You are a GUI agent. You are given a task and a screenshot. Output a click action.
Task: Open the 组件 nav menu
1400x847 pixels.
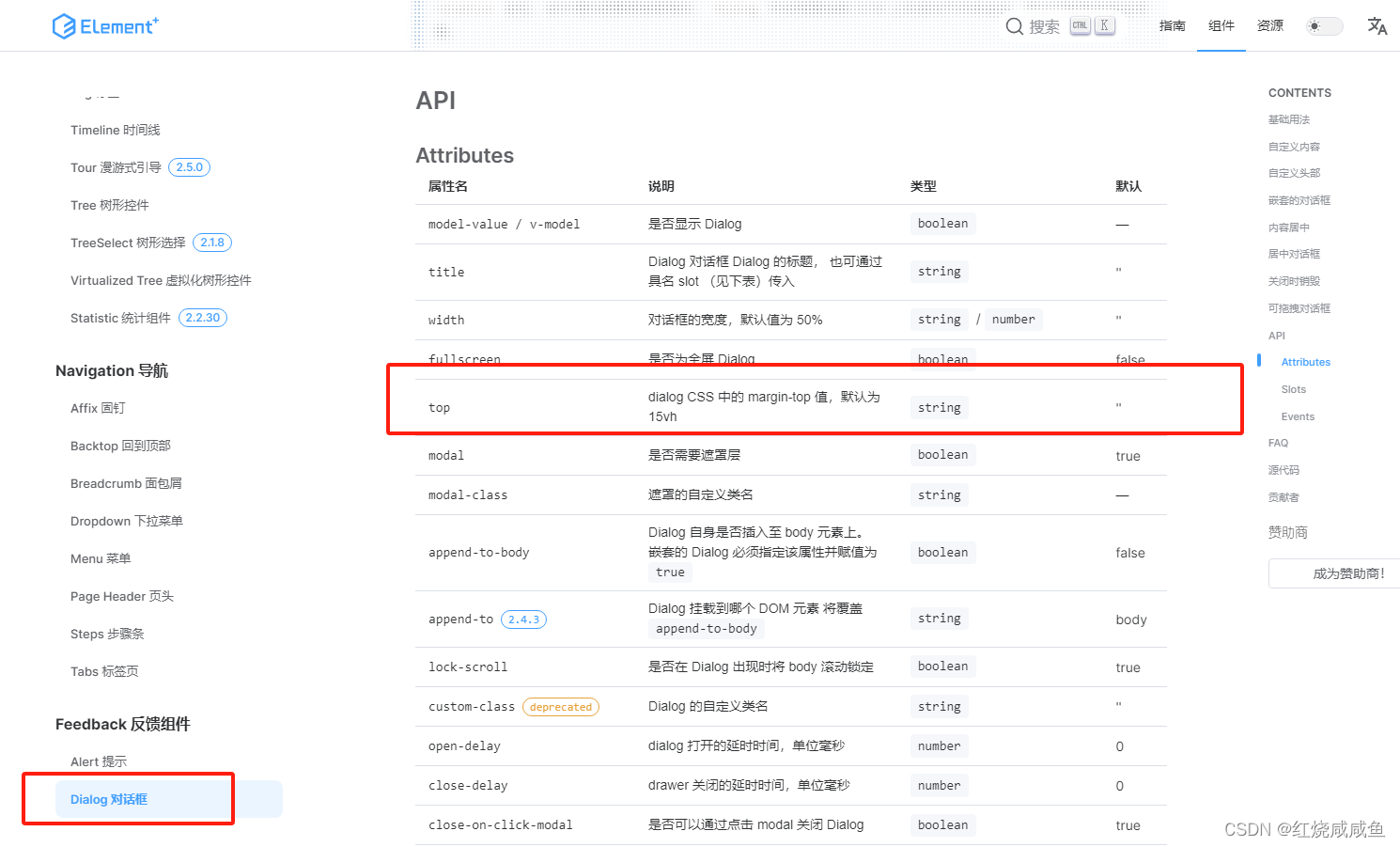(1221, 26)
